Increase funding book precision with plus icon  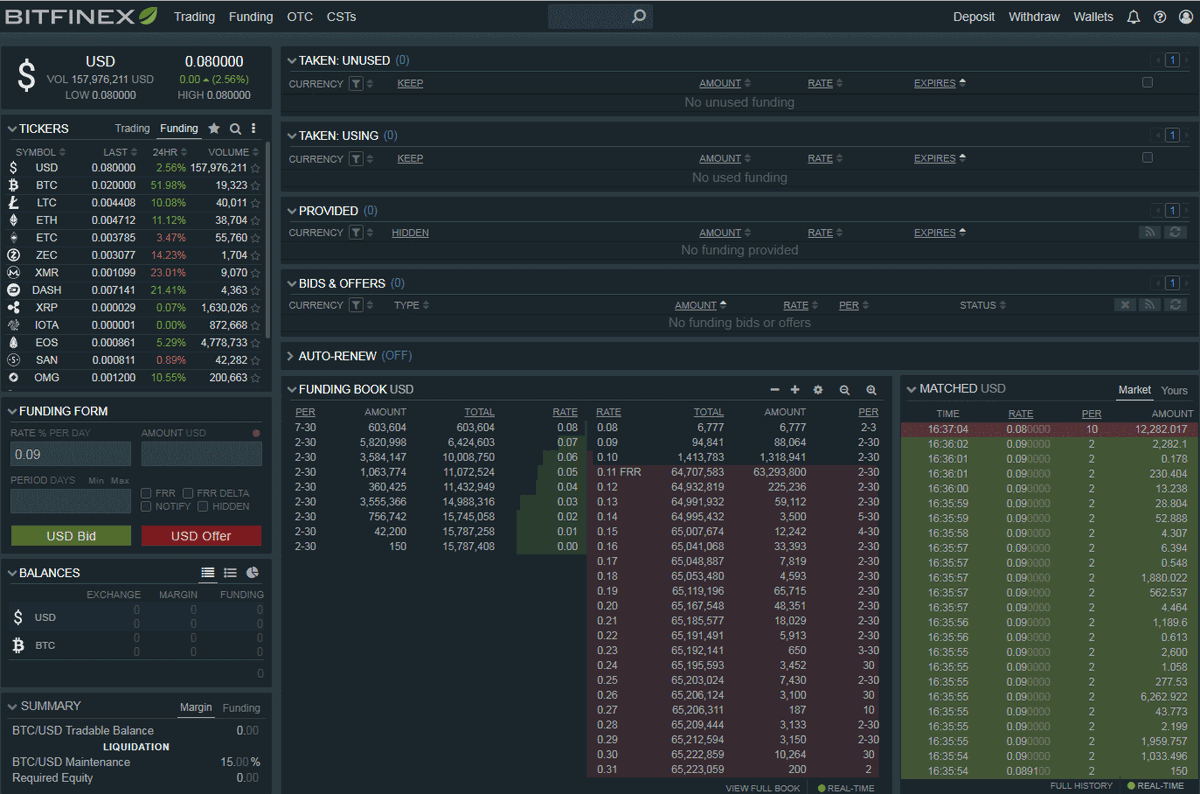(795, 390)
